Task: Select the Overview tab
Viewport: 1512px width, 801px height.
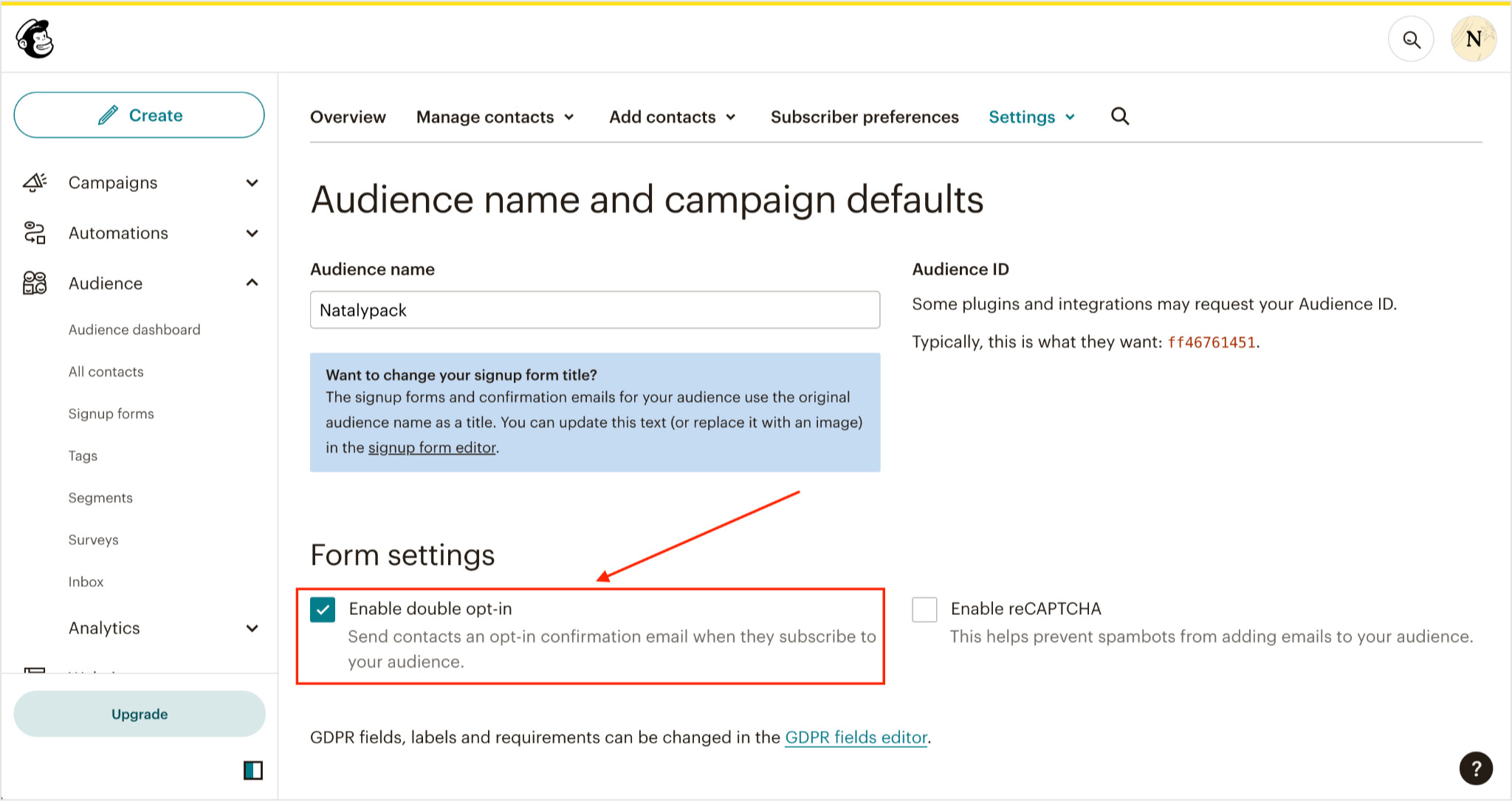Action: (x=348, y=117)
